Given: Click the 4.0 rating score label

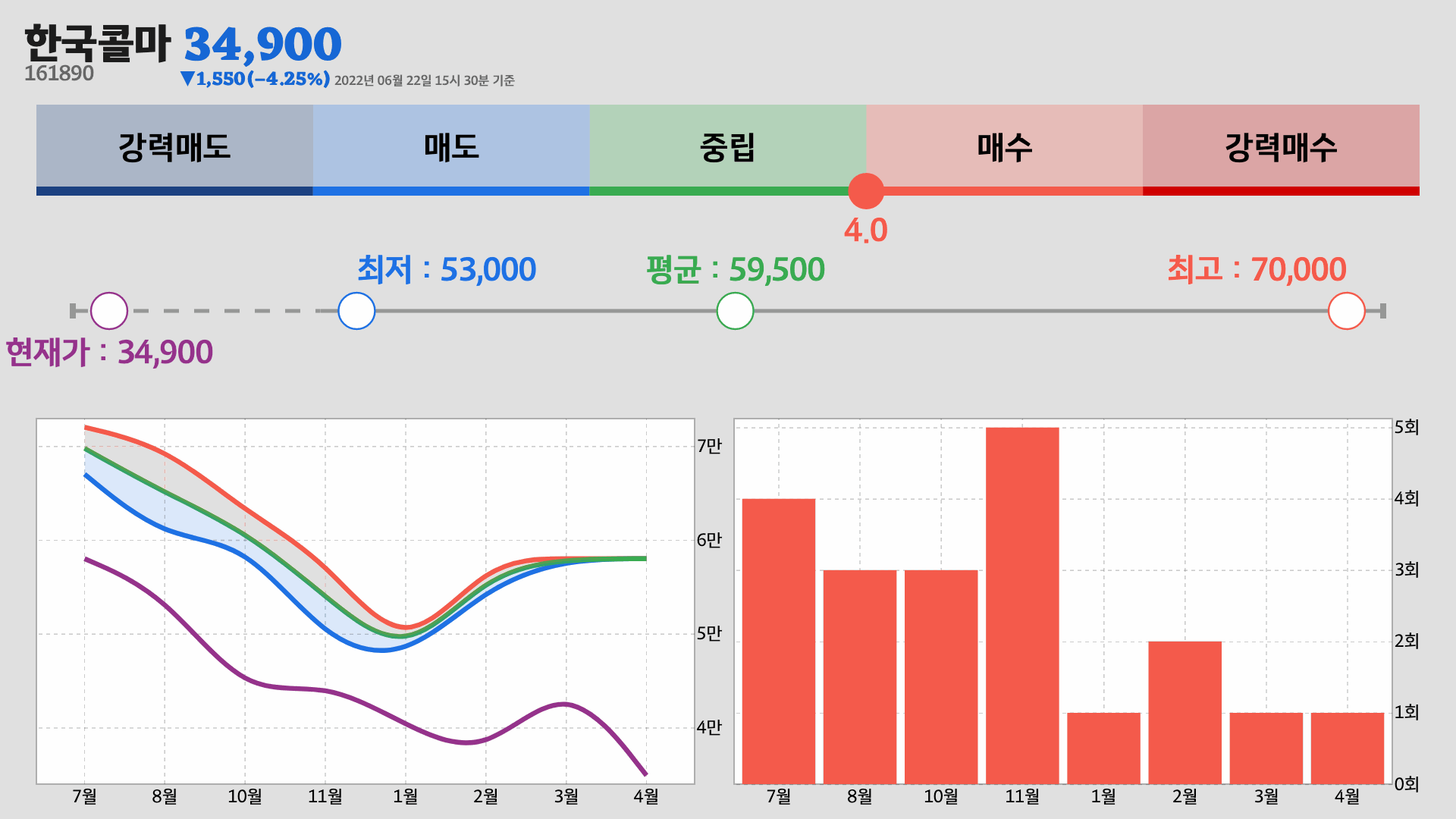Looking at the screenshot, I should point(866,231).
